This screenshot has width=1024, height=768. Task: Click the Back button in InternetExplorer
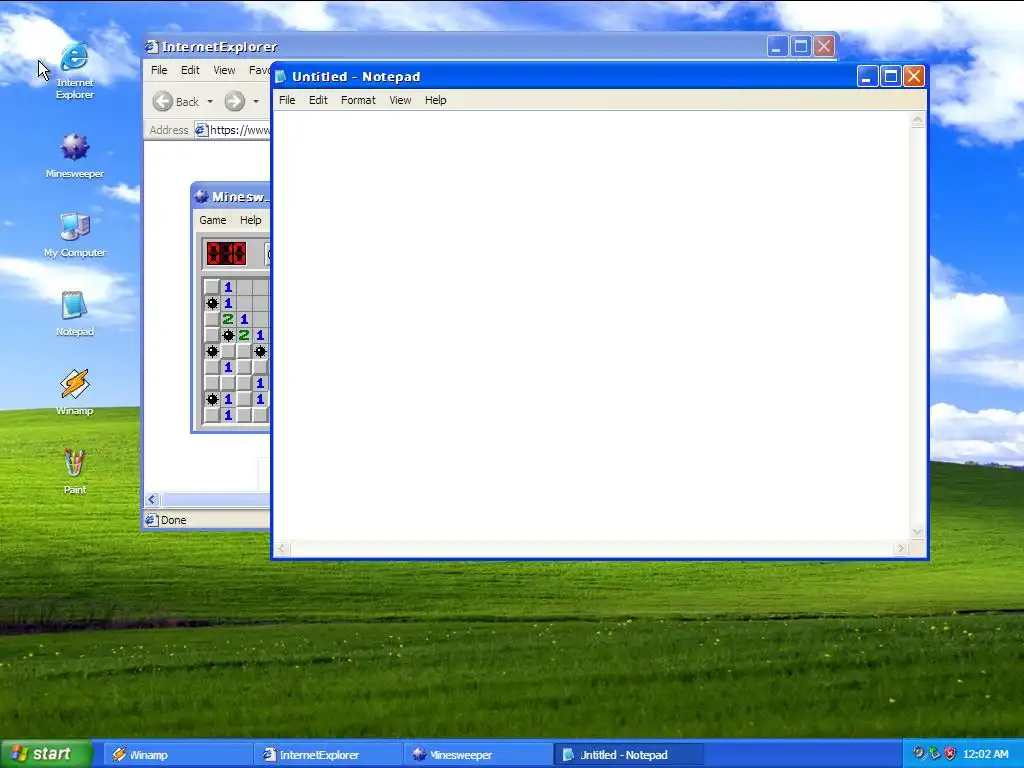(176, 101)
